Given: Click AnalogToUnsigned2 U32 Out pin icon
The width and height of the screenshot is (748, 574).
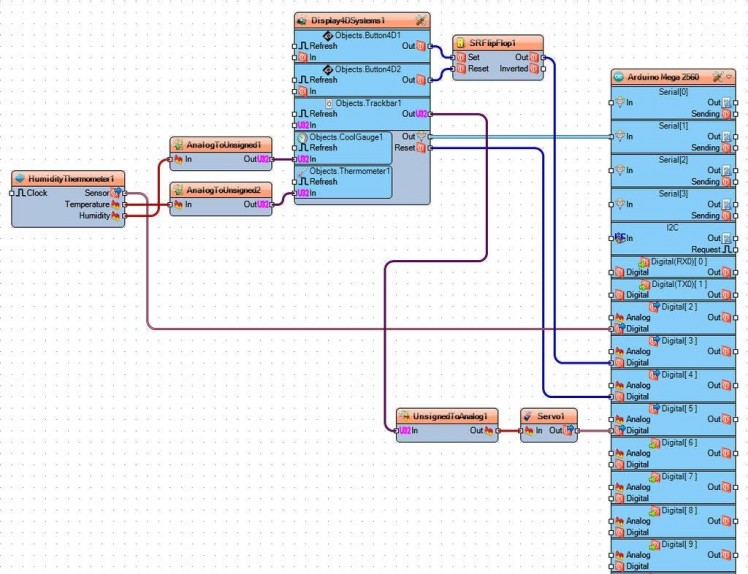Looking at the screenshot, I should 263,204.
